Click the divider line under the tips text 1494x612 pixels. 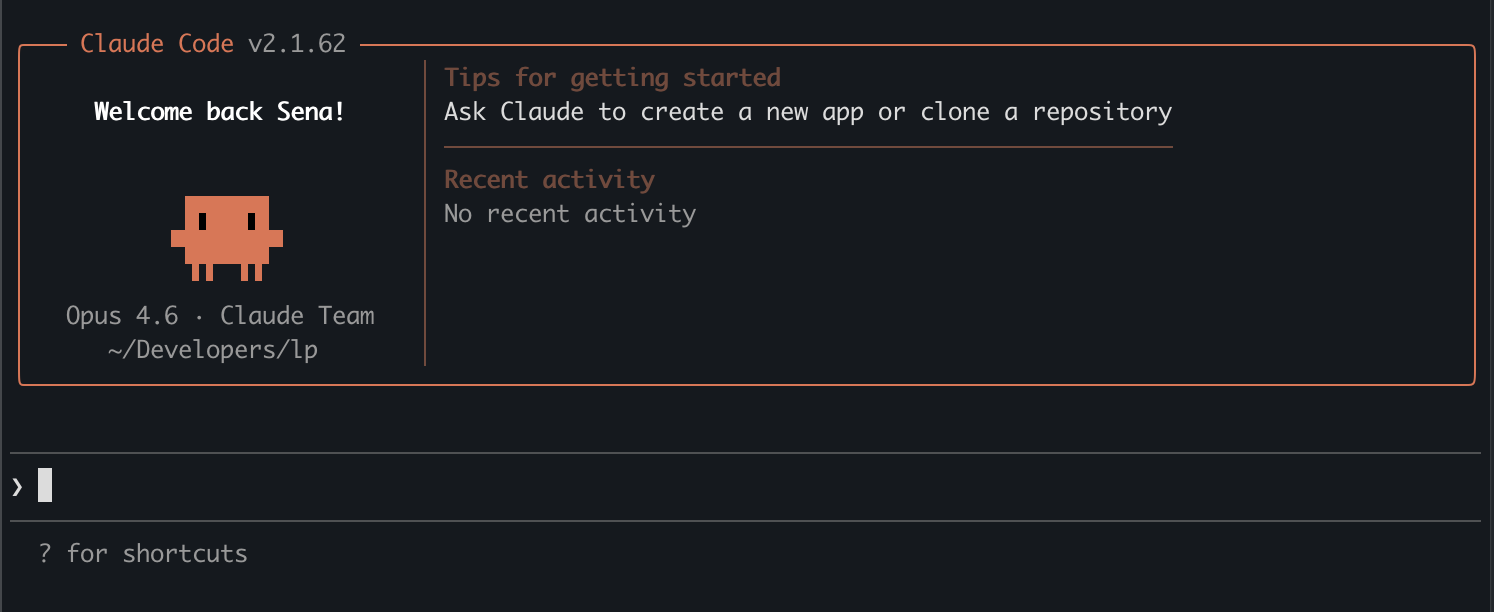(x=807, y=147)
